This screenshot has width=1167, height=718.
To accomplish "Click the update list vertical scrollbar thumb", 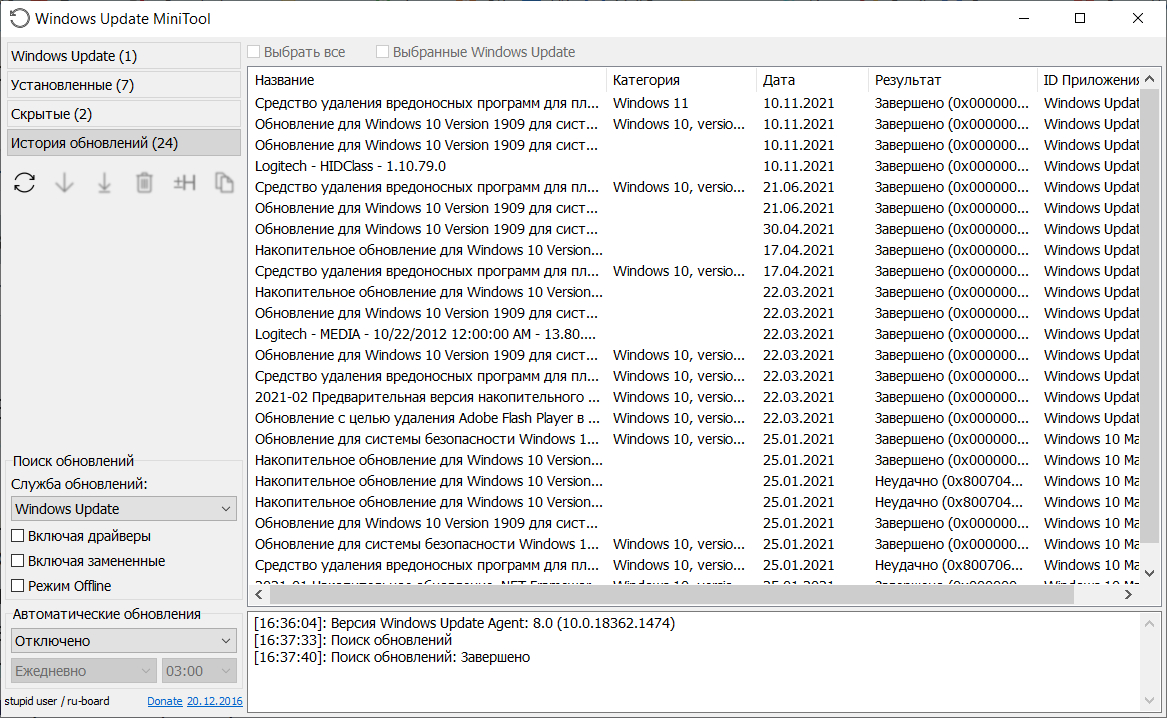I will tap(1149, 315).
